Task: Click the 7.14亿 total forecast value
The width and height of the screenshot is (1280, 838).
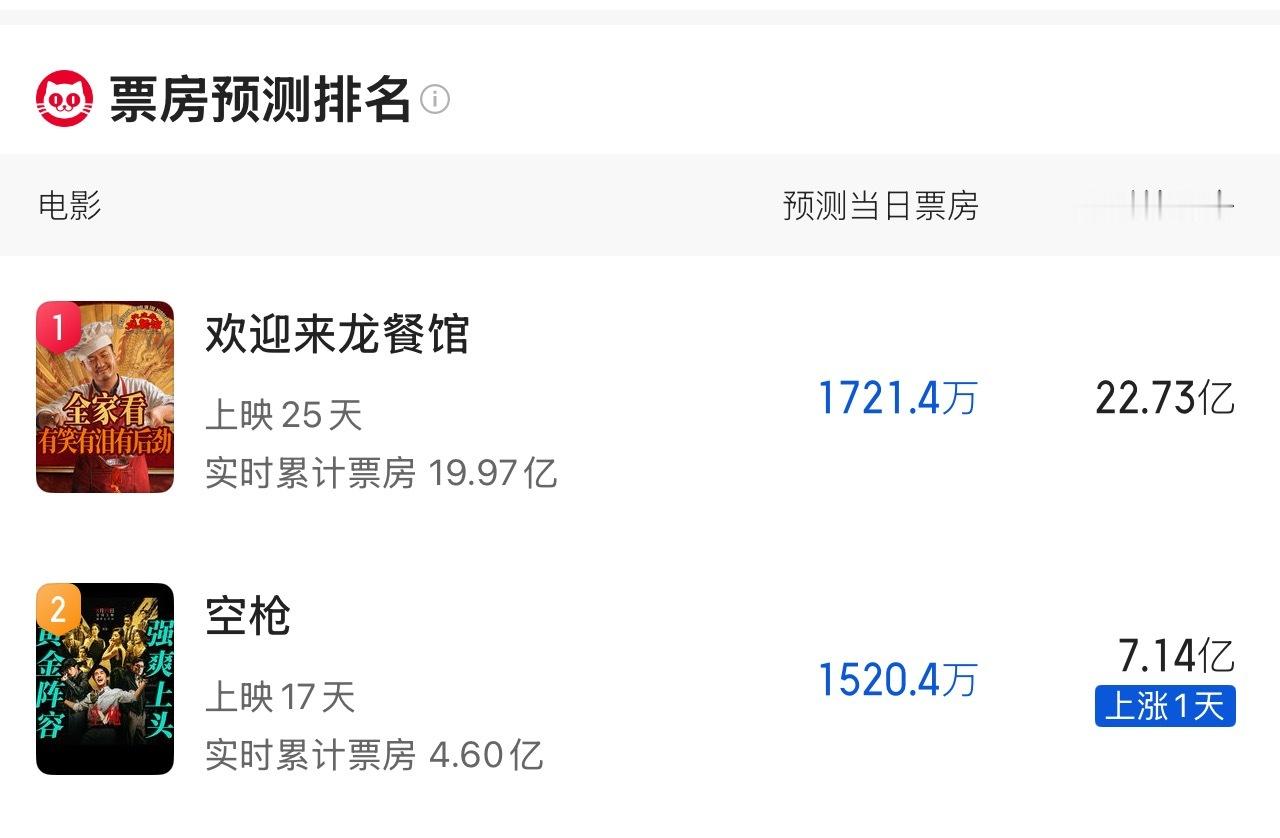Action: [1177, 656]
